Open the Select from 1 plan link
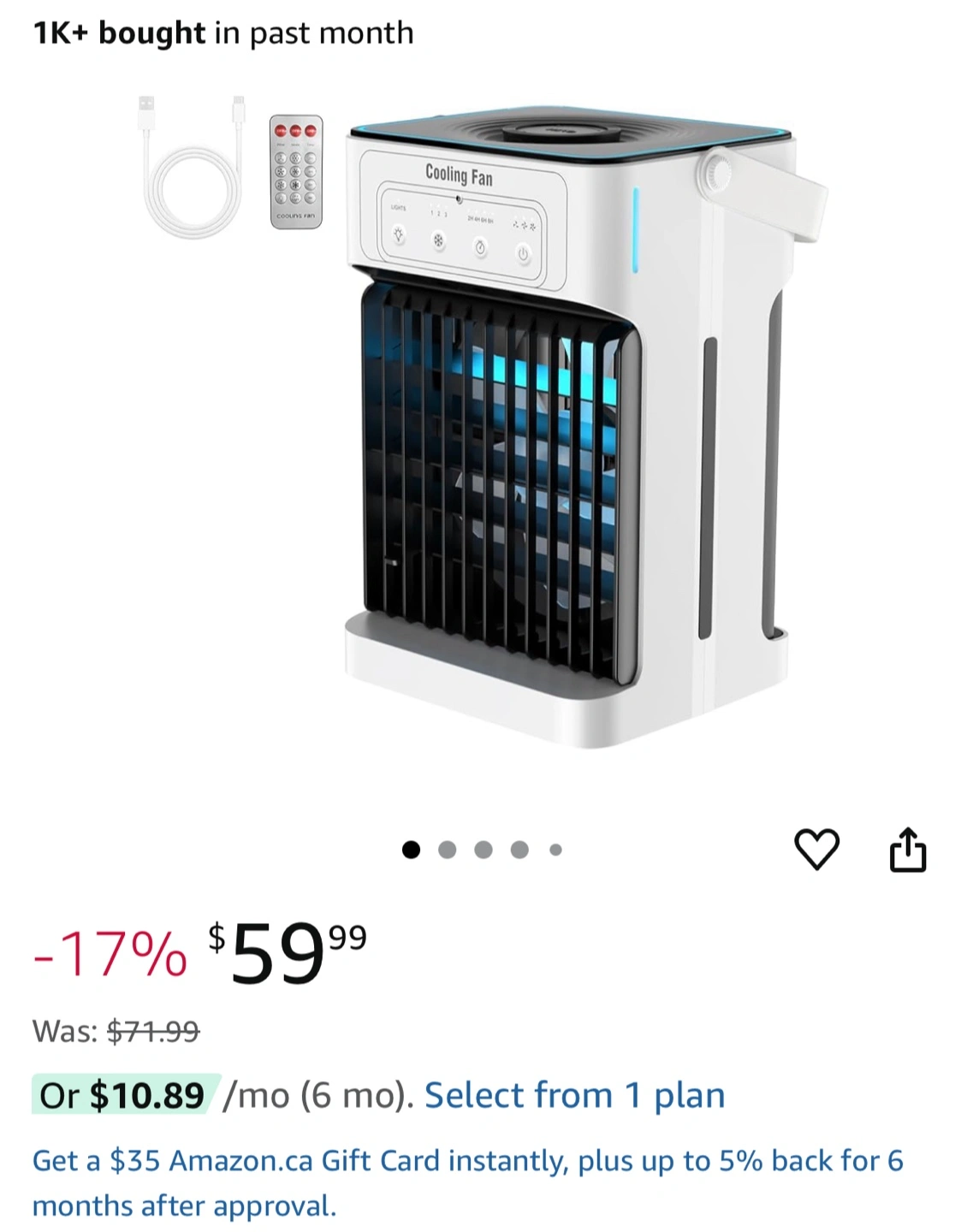The height and width of the screenshot is (1232, 967). [574, 1095]
